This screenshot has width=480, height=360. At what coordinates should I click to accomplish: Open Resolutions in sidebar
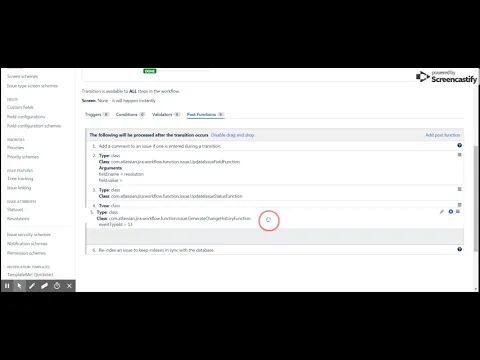coord(18,219)
